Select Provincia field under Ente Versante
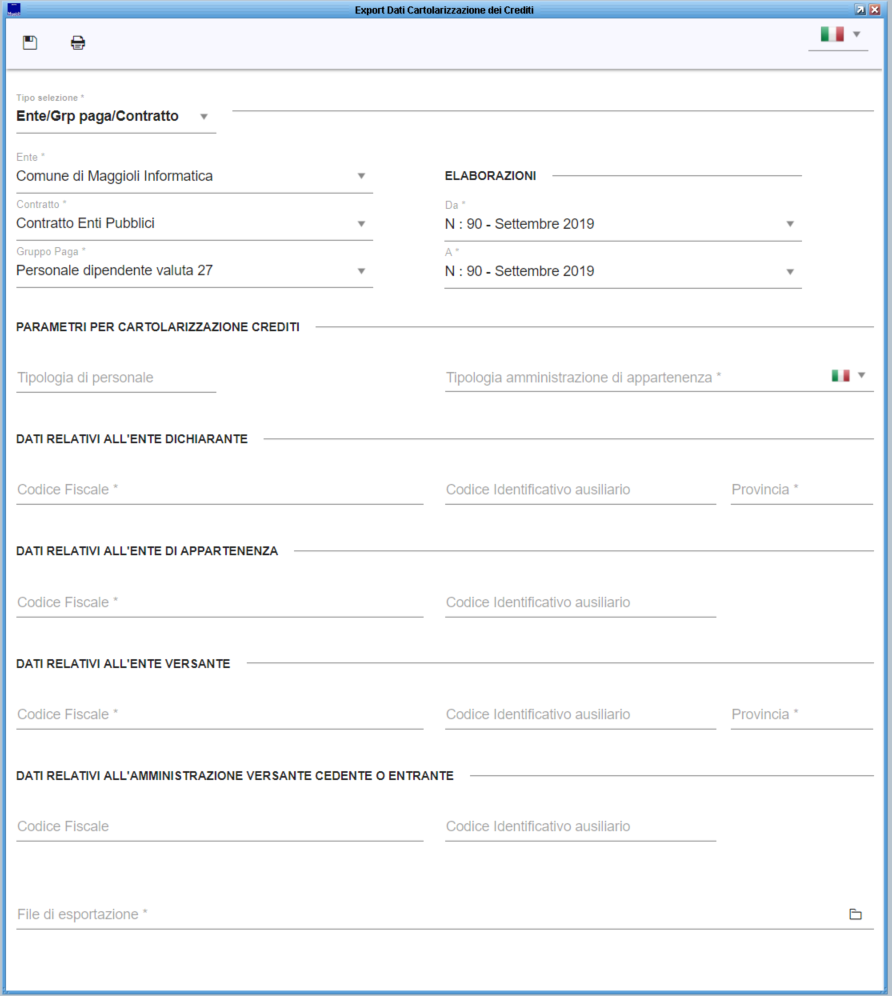Screen dimensions: 892x996 [801, 714]
